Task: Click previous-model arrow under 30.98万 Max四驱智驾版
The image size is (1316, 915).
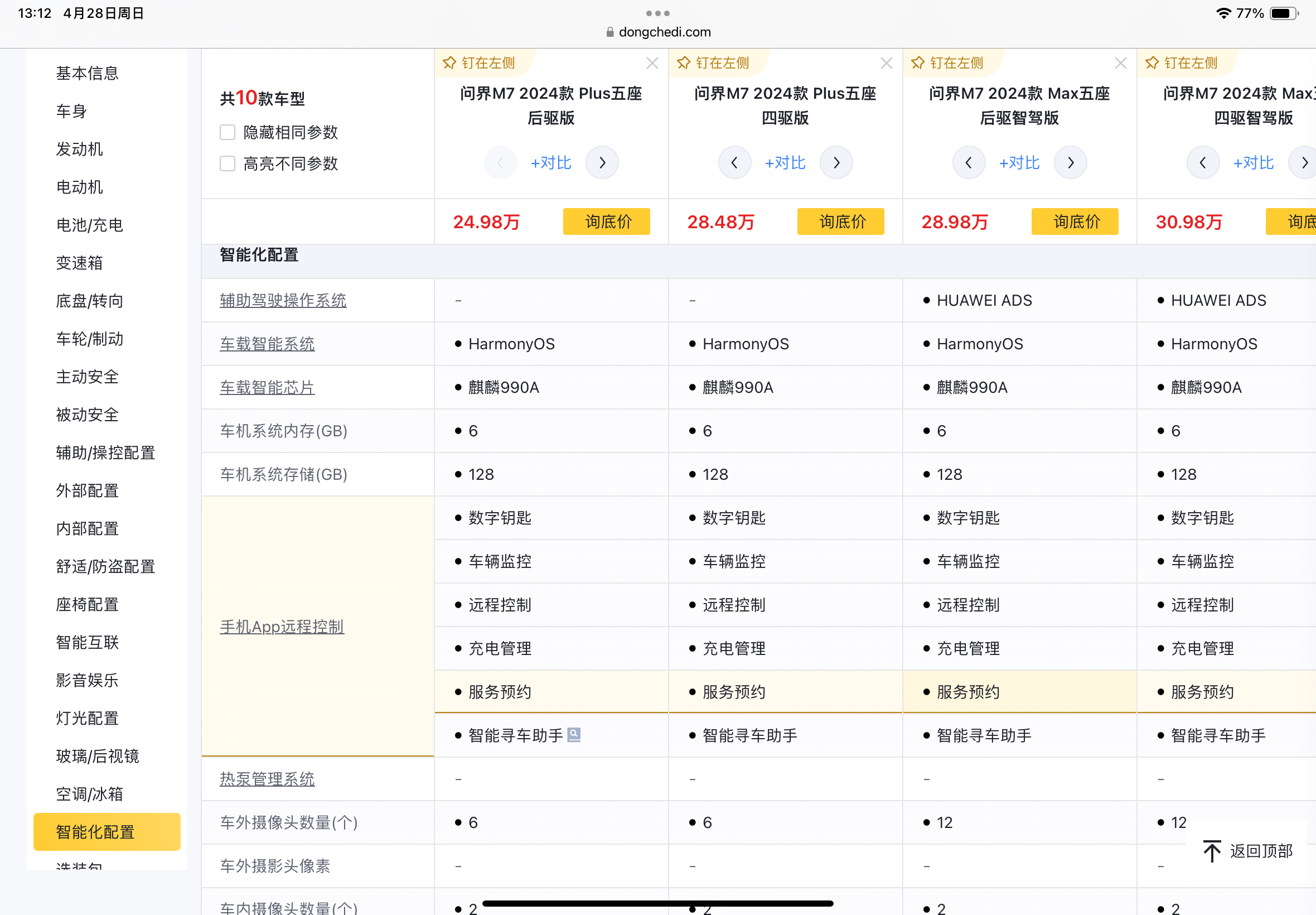Action: 1203,163
